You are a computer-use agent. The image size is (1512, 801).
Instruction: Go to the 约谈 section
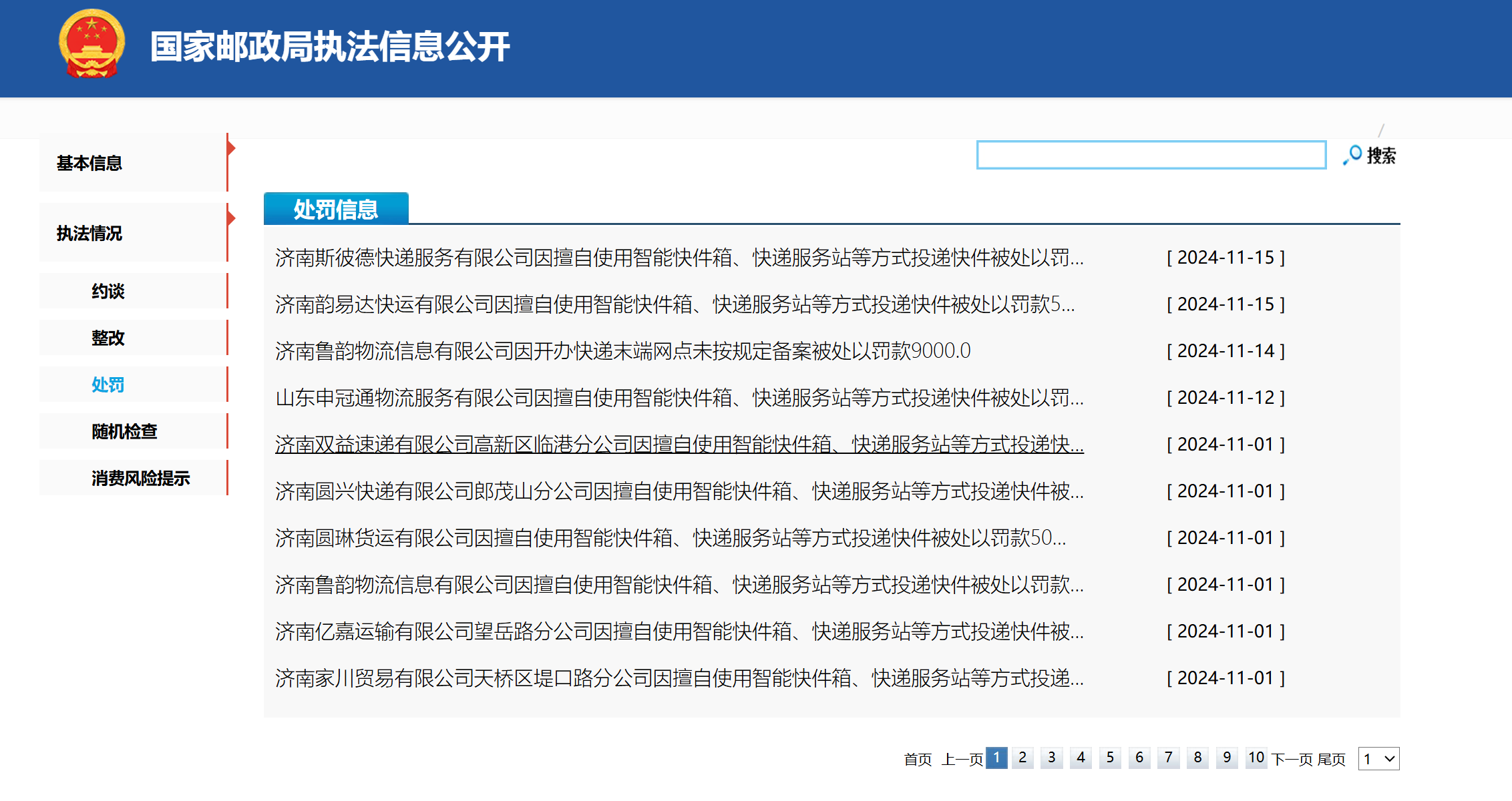click(108, 292)
